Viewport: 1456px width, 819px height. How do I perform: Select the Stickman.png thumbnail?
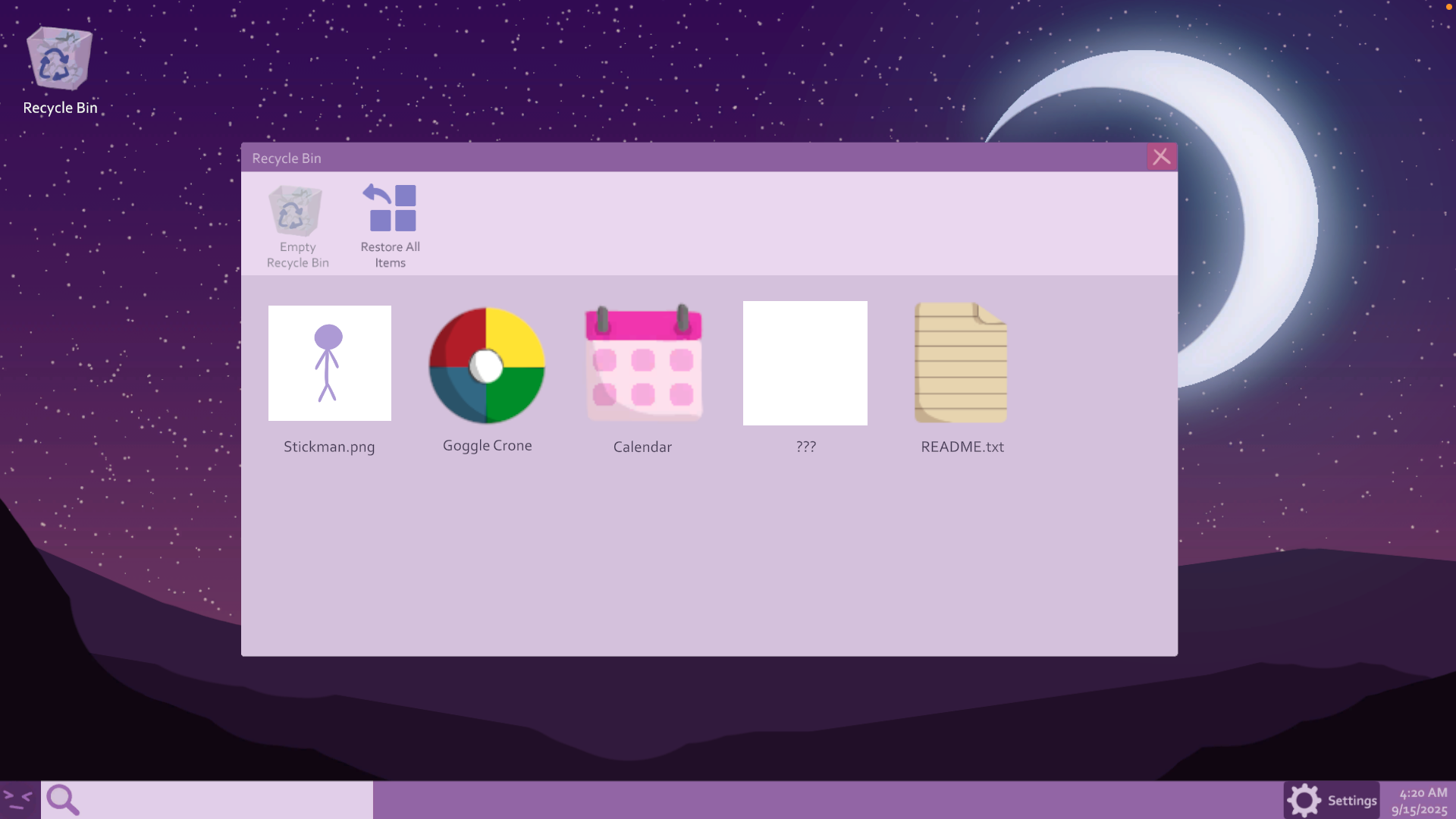[330, 363]
